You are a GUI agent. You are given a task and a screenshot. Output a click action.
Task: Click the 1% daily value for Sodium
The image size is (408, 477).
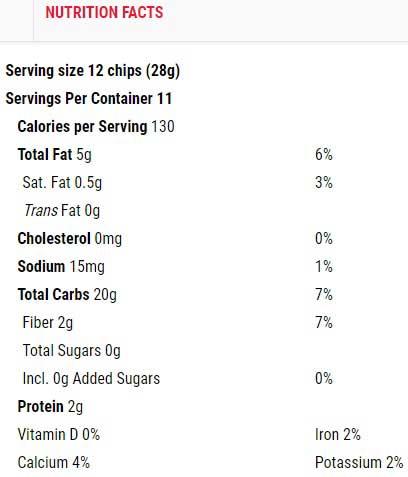(324, 267)
